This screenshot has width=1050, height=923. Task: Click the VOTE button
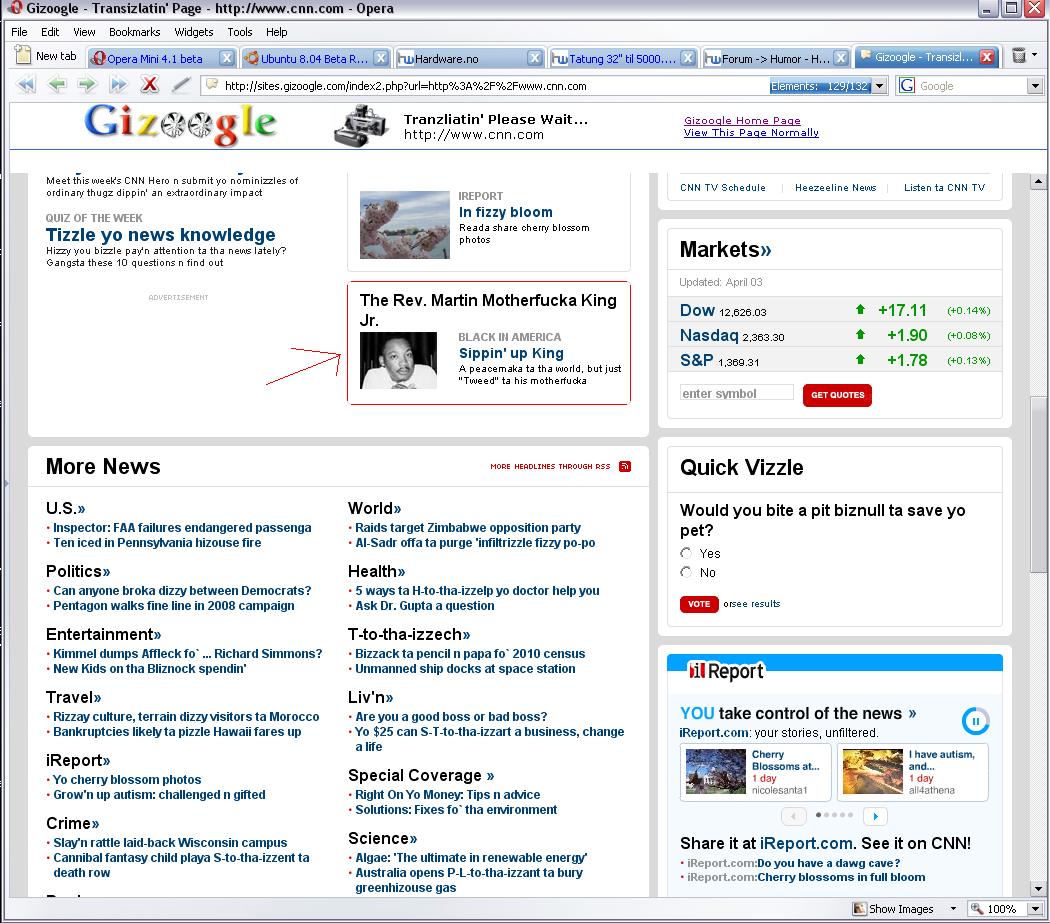pyautogui.click(x=698, y=604)
